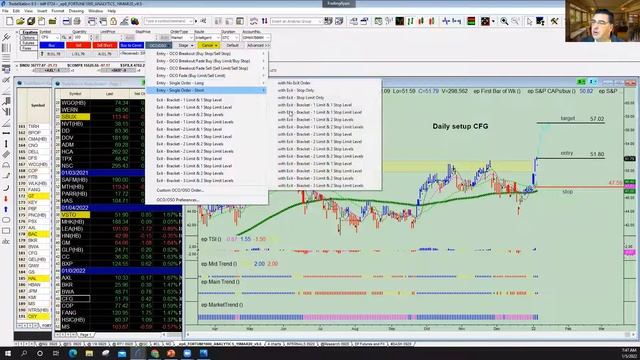Select Entry - Single Order - Long
This screenshot has height=360, width=640.
point(206,83)
